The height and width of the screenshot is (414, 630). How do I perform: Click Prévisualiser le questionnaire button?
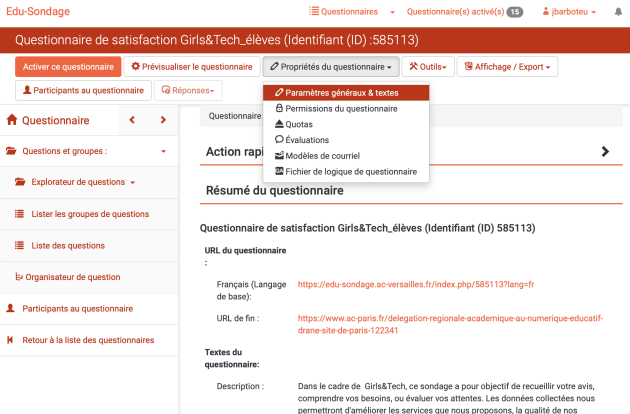click(192, 67)
